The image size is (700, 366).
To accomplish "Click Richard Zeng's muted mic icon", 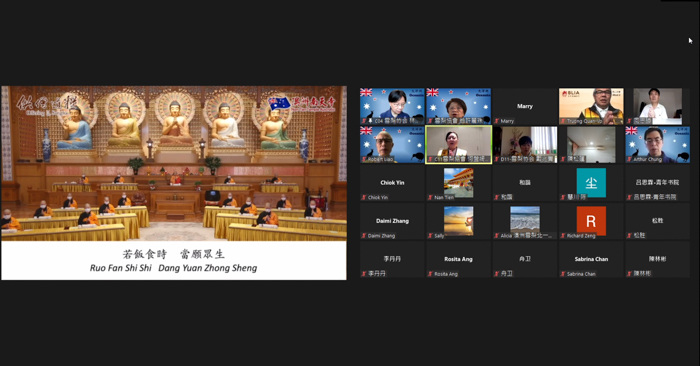I will [x=562, y=236].
